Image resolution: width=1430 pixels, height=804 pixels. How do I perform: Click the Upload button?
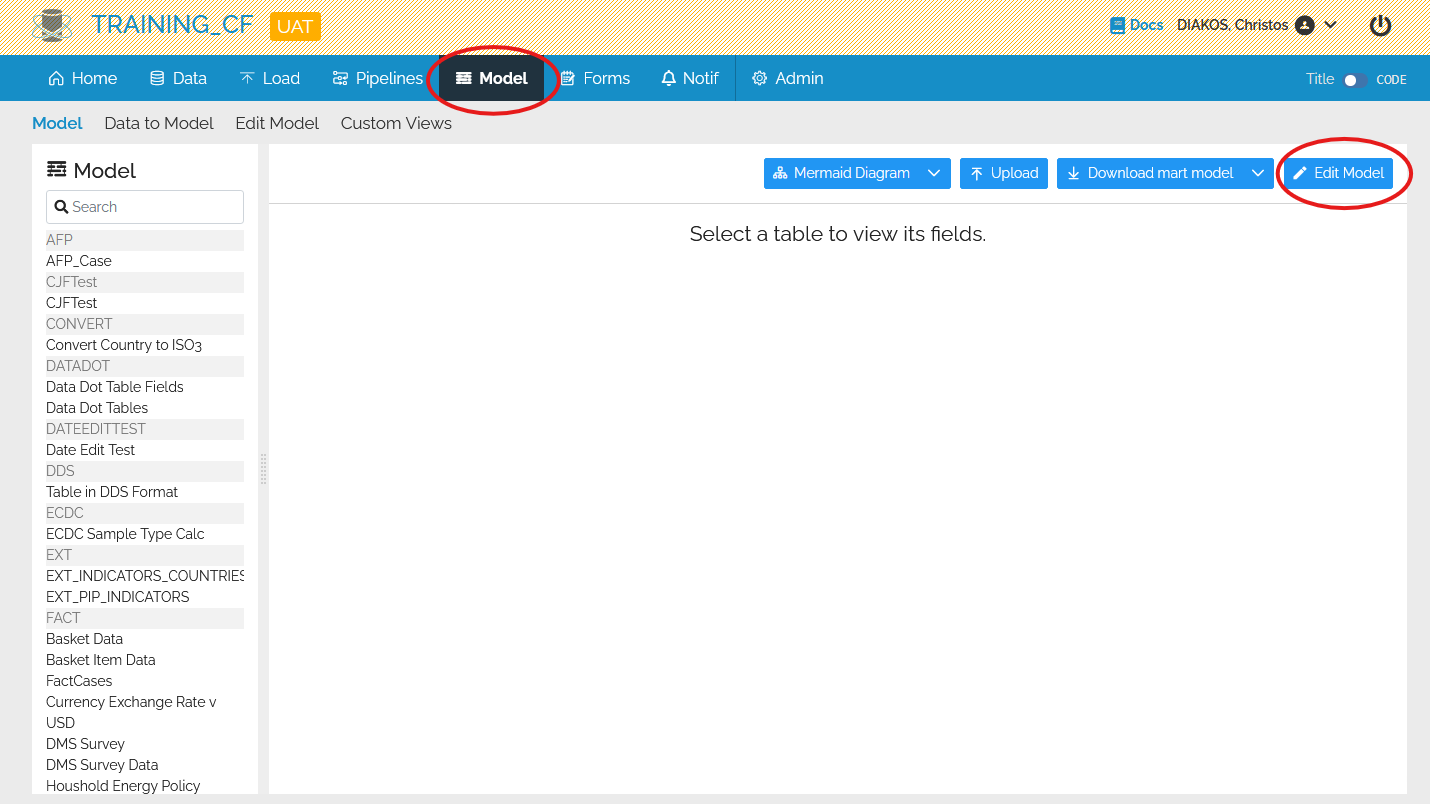point(1004,173)
